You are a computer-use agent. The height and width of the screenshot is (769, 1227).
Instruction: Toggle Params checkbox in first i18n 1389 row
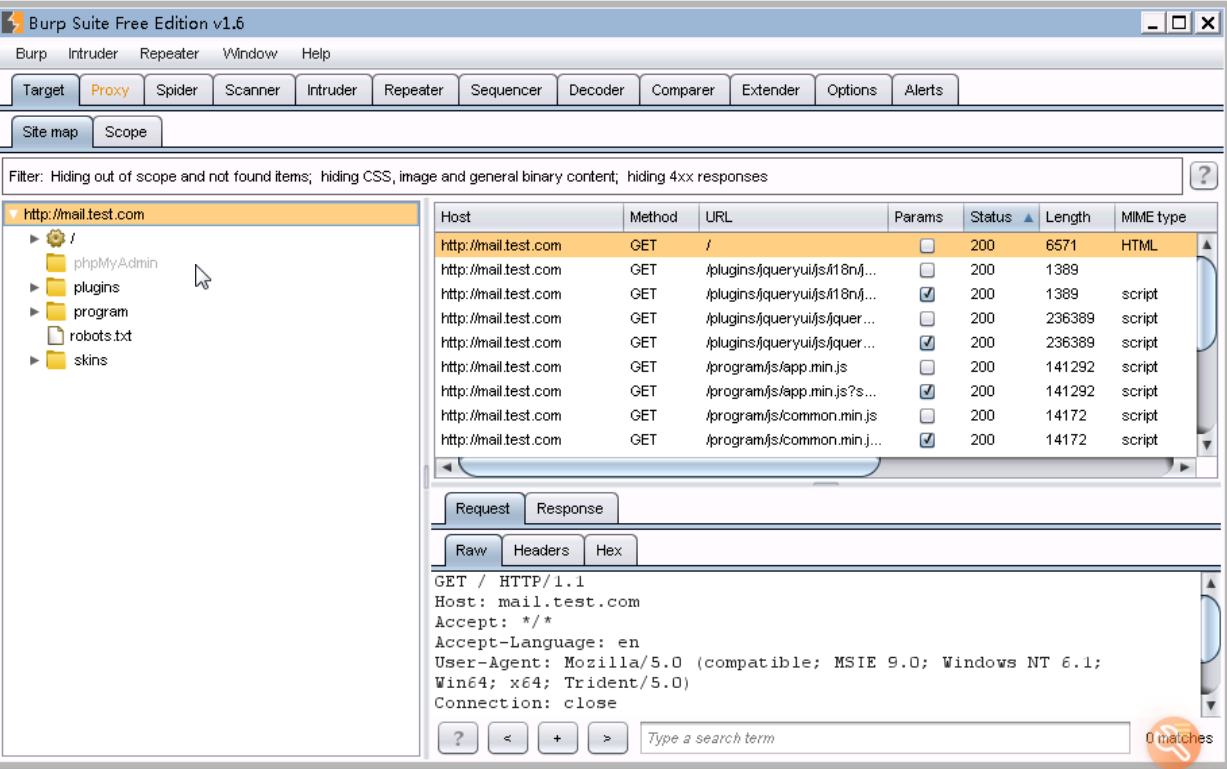click(928, 270)
